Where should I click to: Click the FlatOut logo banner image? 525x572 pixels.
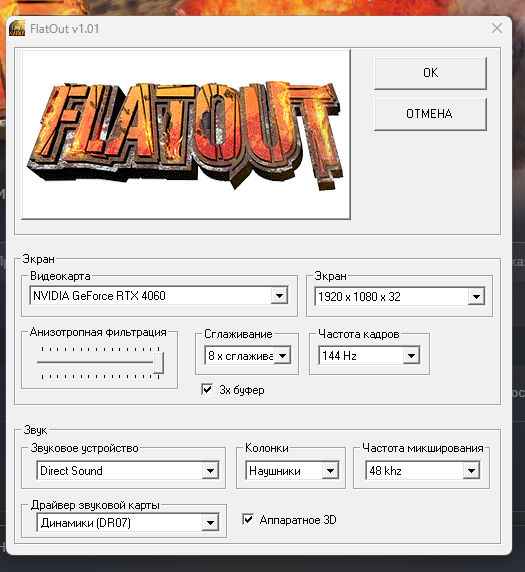click(x=186, y=135)
